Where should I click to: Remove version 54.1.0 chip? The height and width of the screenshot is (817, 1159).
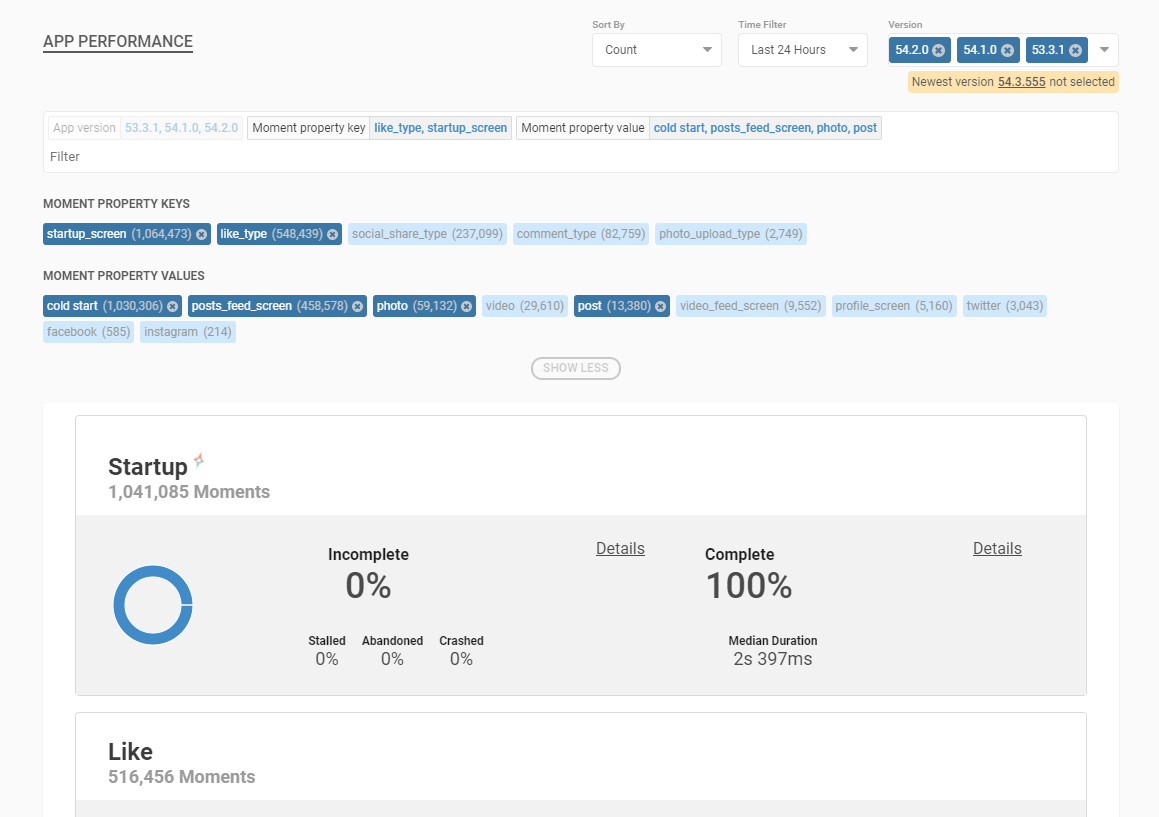tap(1007, 50)
